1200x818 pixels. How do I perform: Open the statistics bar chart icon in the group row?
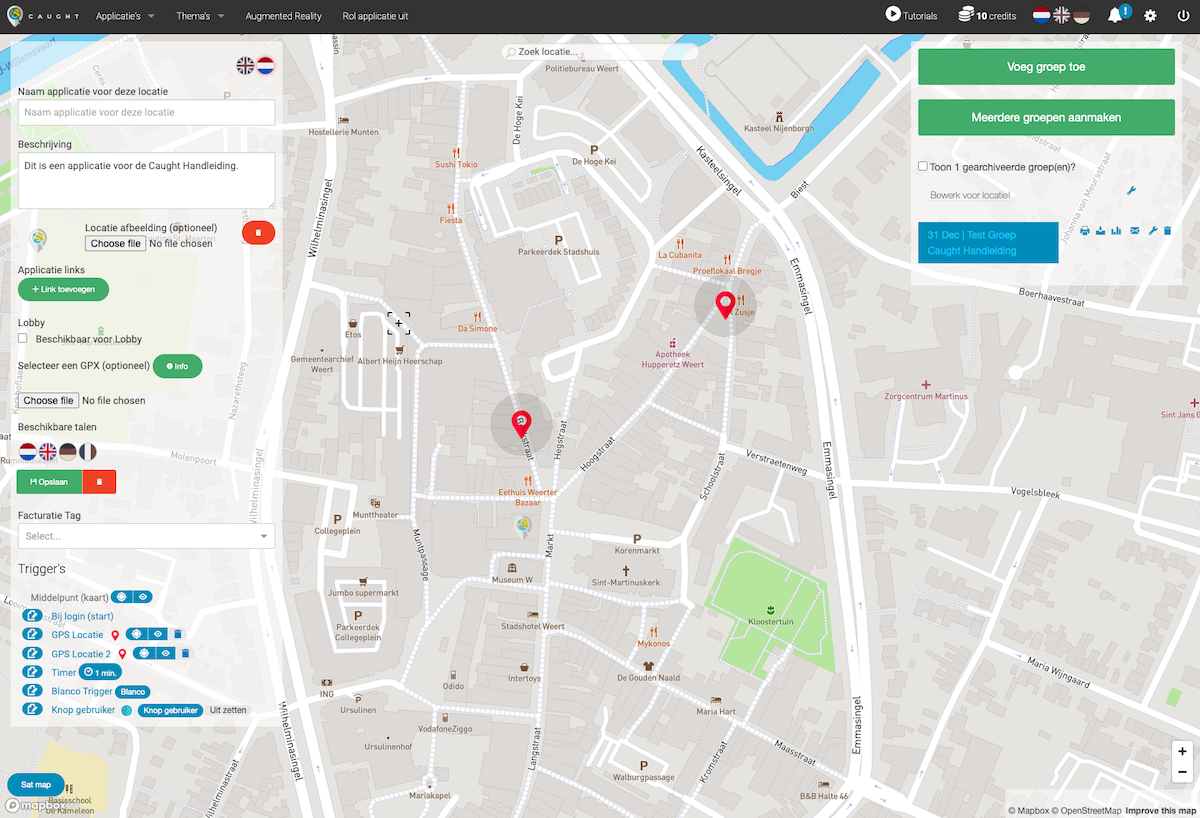[1116, 230]
